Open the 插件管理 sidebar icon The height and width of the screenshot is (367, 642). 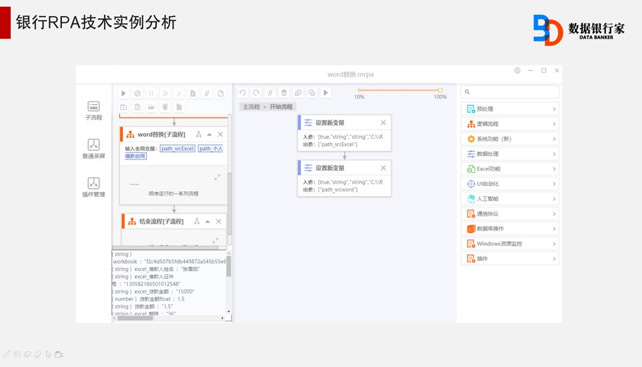click(94, 187)
